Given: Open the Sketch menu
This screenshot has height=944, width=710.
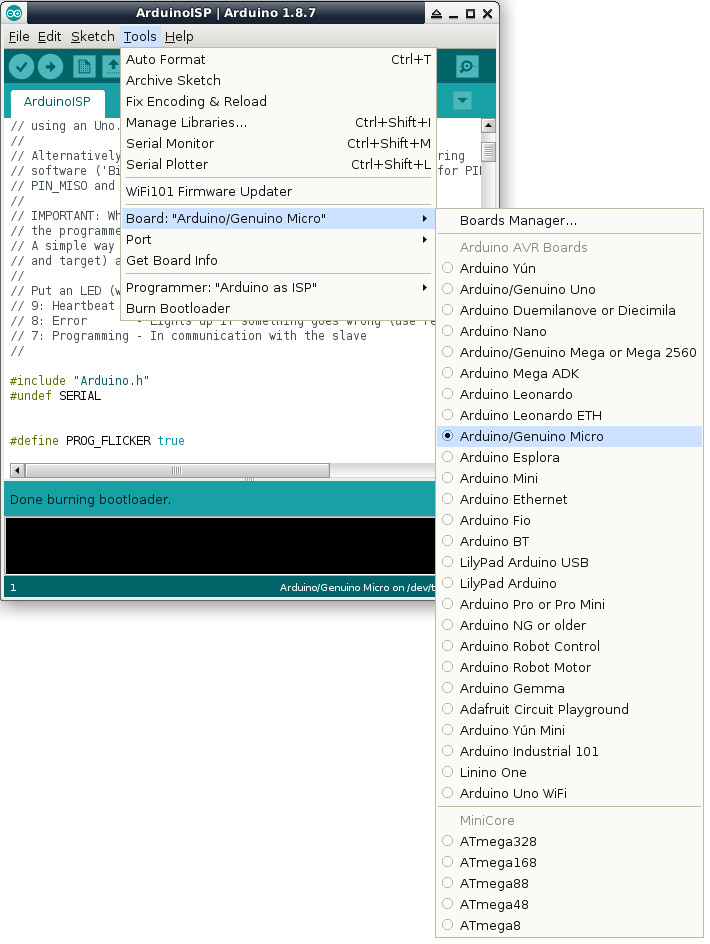Looking at the screenshot, I should click(93, 37).
